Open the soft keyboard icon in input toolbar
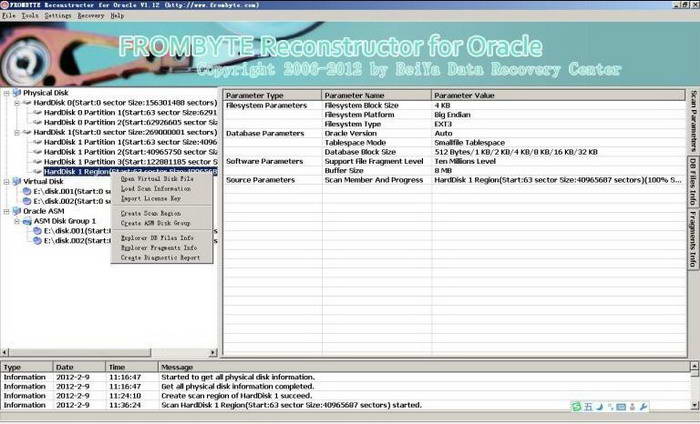This screenshot has height=424, width=700. point(621,407)
